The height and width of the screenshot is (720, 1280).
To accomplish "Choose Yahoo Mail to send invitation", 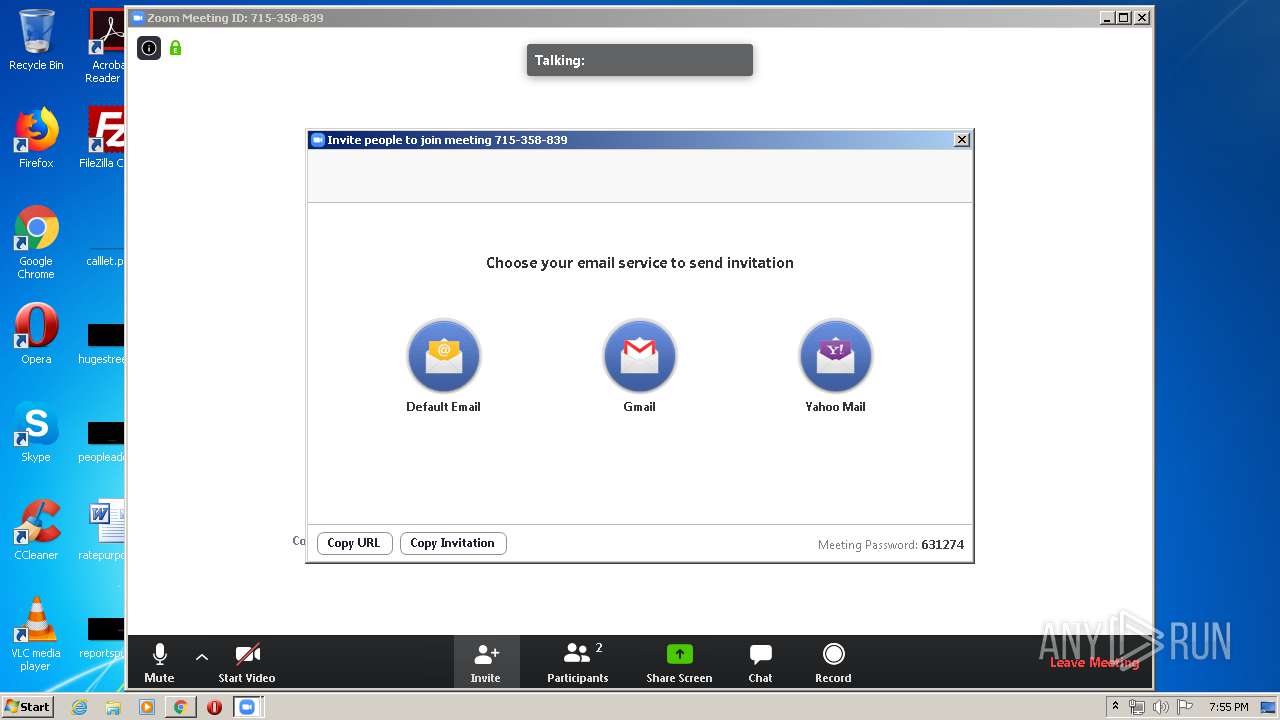I will pyautogui.click(x=835, y=365).
